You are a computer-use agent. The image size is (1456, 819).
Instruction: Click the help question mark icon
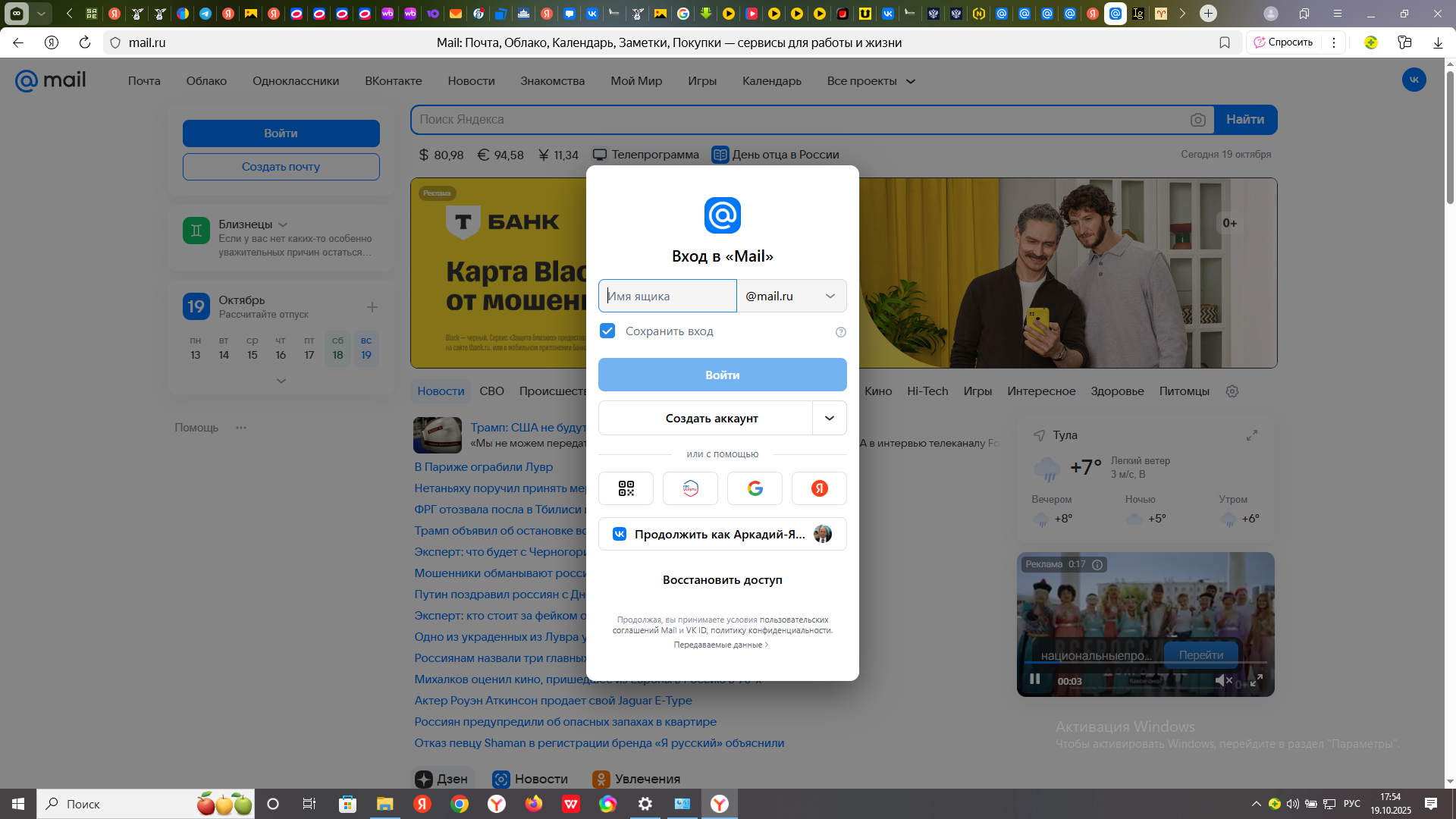coord(840,332)
